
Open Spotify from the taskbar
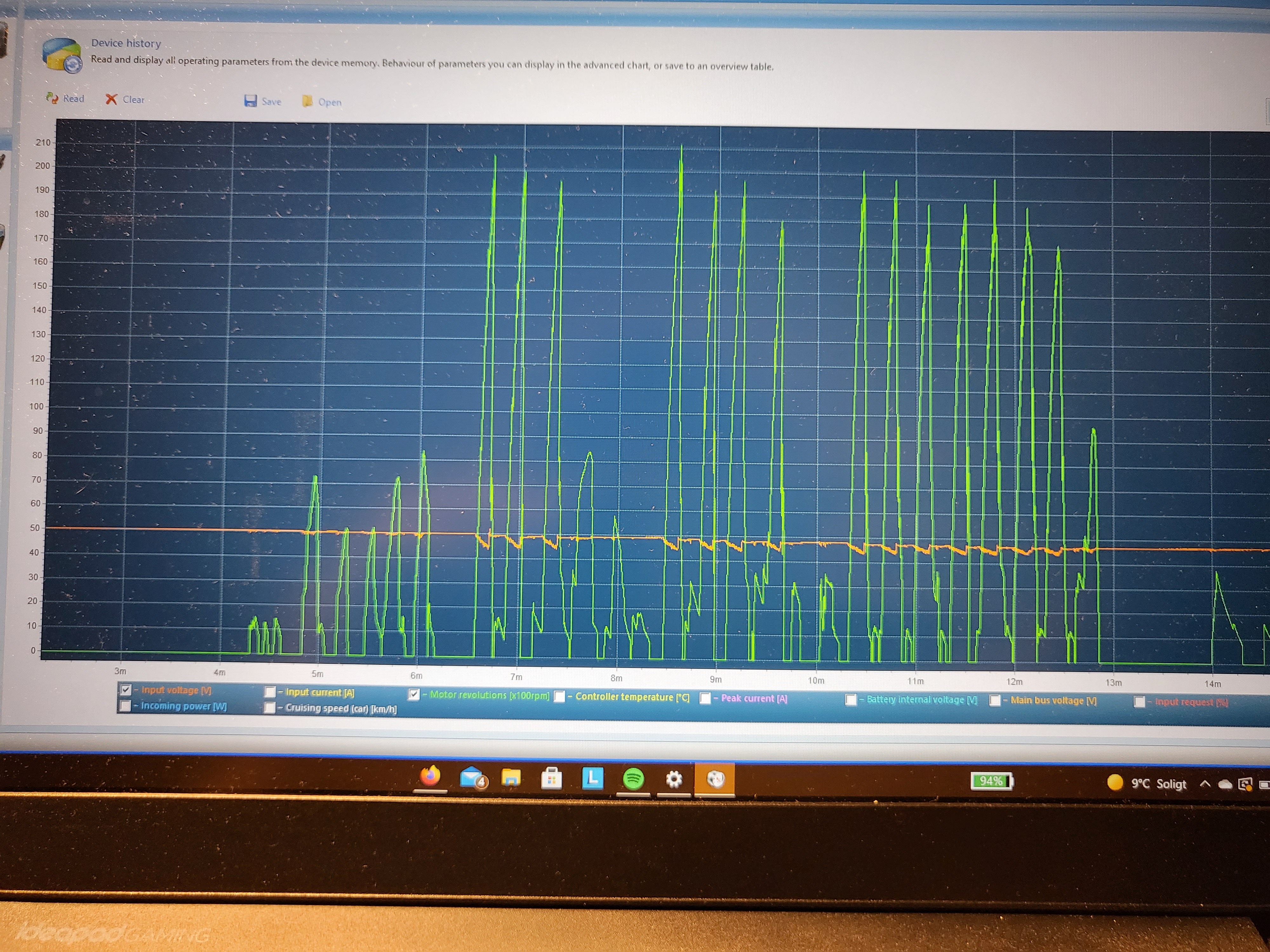pos(633,779)
